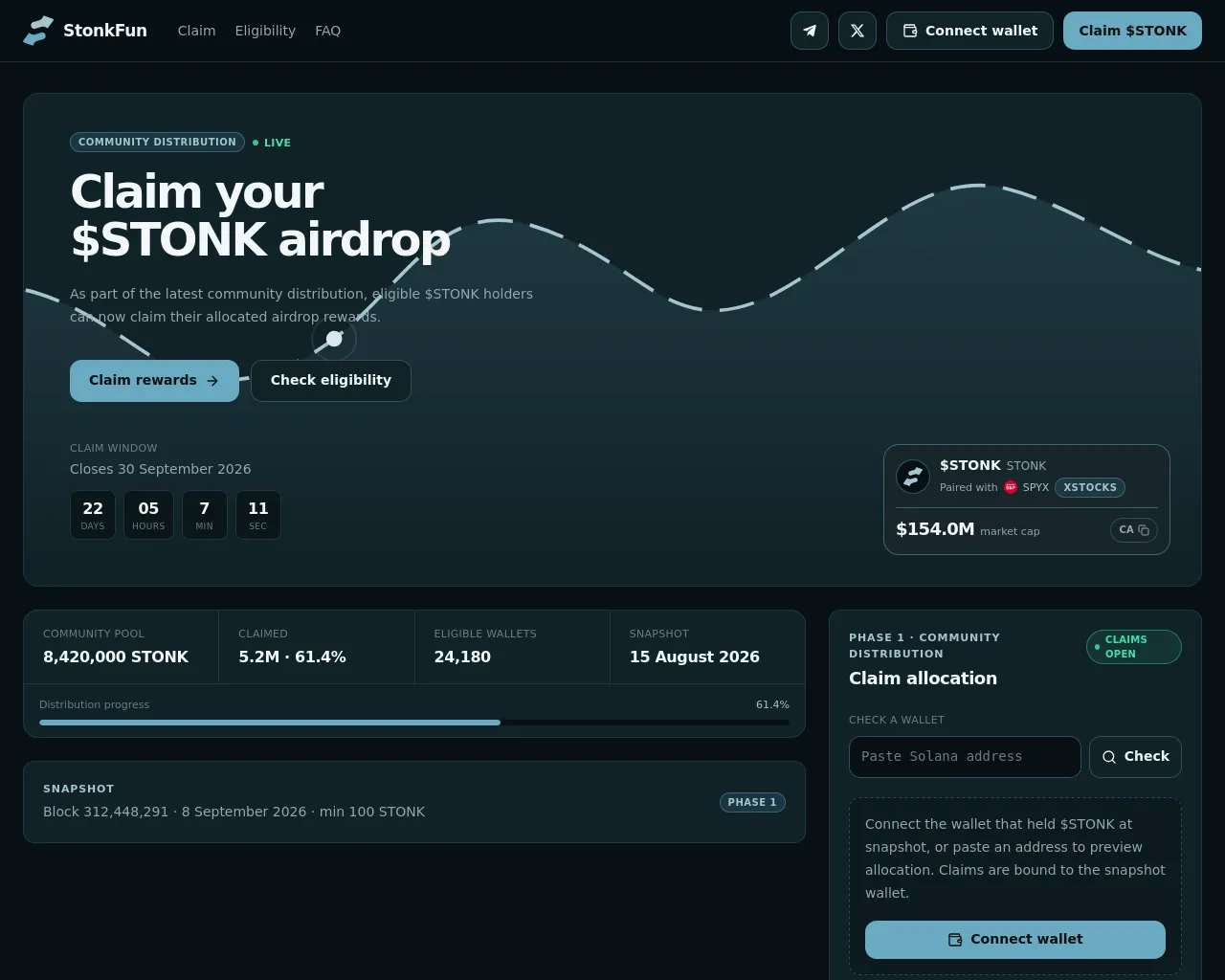The image size is (1225, 980).
Task: Click the COMMUNITY DISTRIBUTION badge
Action: [157, 143]
